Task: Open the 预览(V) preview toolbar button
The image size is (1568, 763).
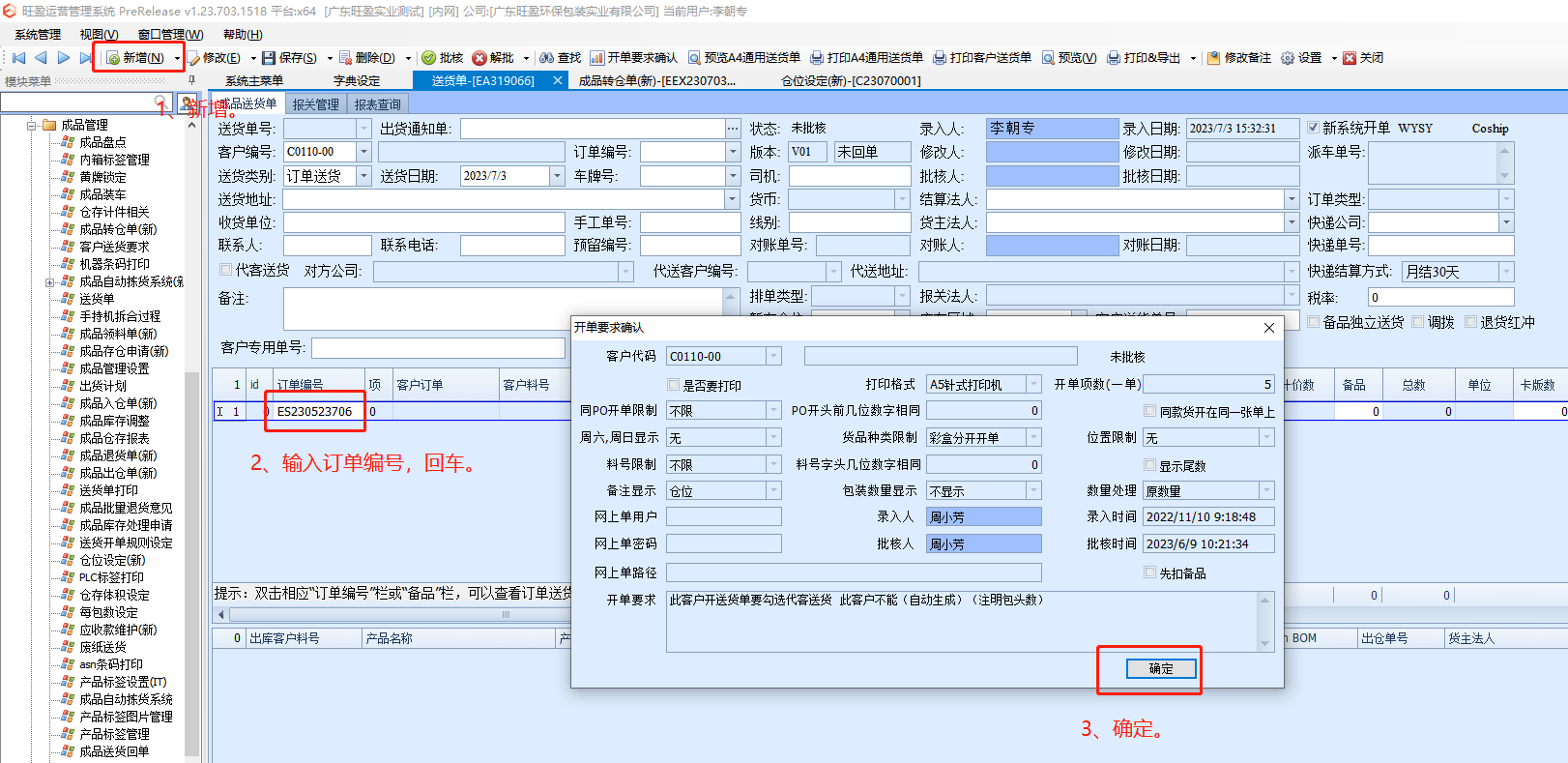Action: [1068, 58]
